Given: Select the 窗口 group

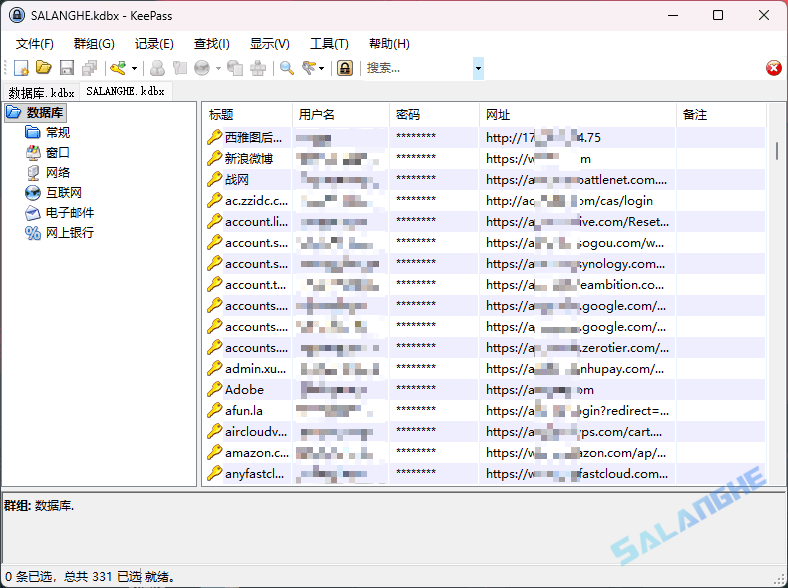Looking at the screenshot, I should (x=57, y=153).
